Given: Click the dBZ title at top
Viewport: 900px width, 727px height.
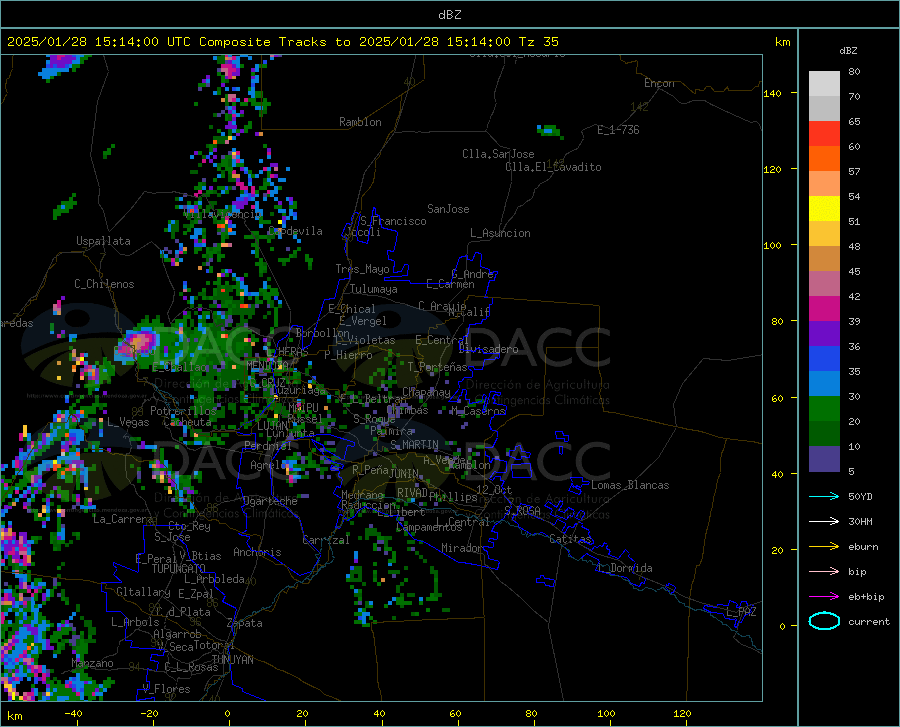Looking at the screenshot, I should [x=449, y=15].
